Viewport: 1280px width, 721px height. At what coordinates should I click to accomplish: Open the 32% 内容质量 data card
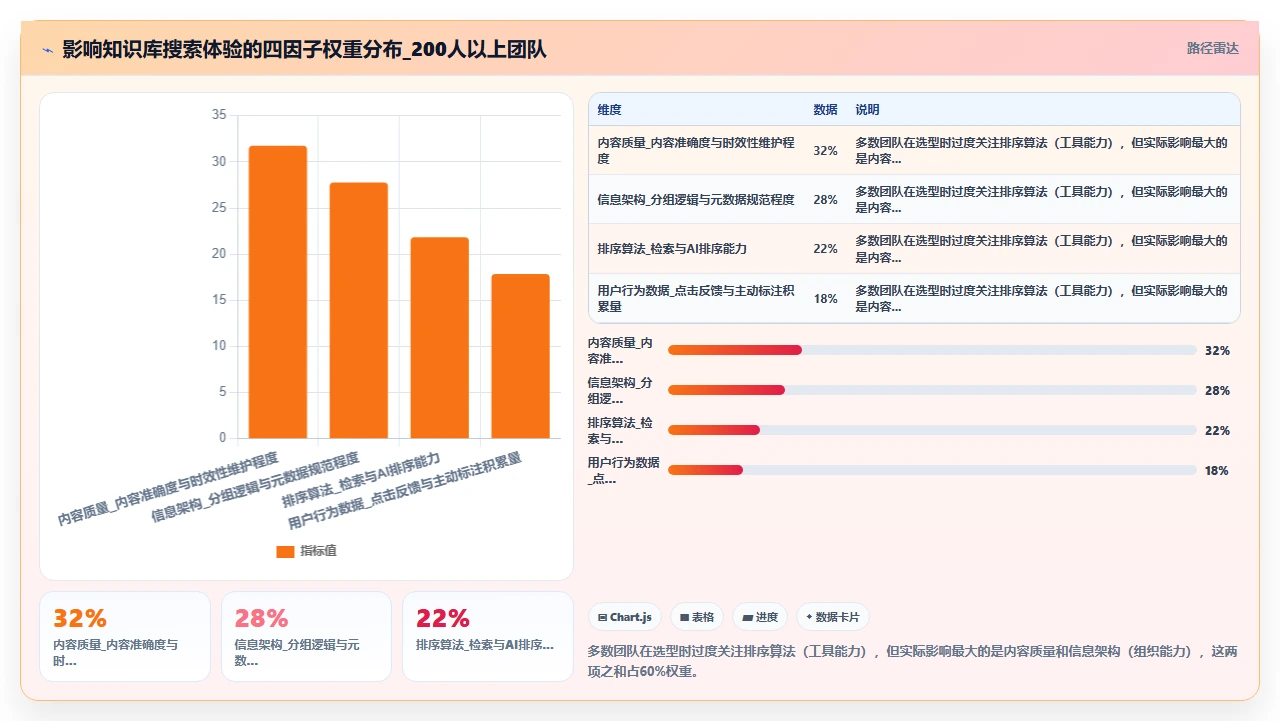(x=125, y=637)
